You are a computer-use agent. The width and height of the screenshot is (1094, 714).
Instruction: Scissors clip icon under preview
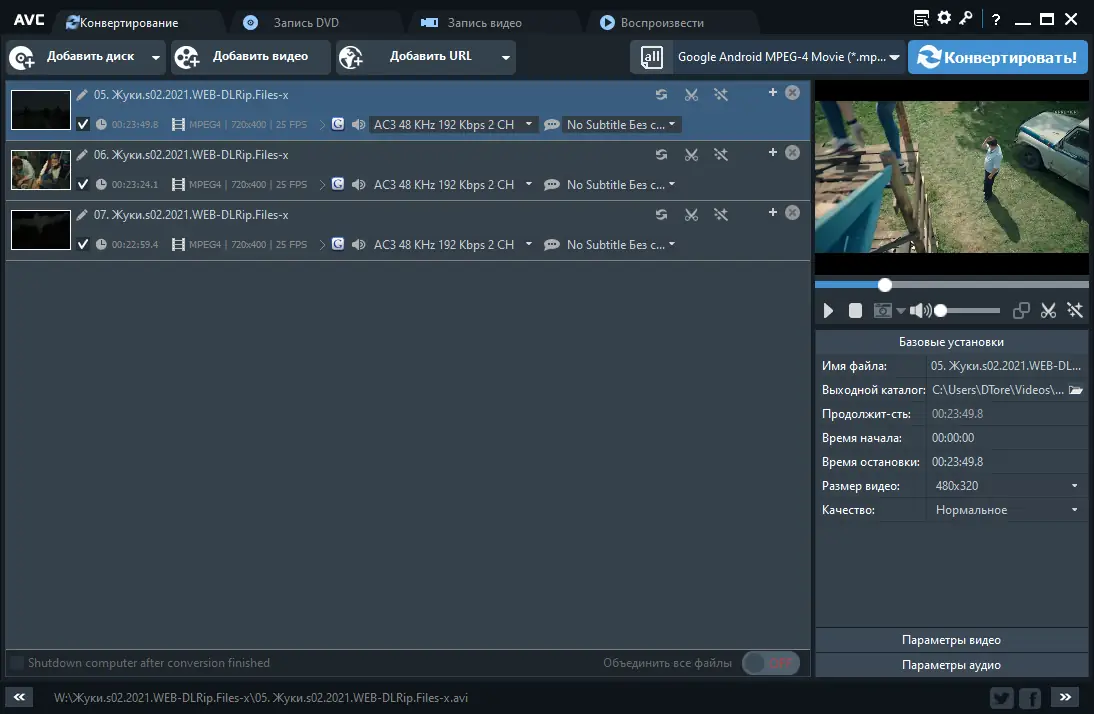(x=1048, y=311)
